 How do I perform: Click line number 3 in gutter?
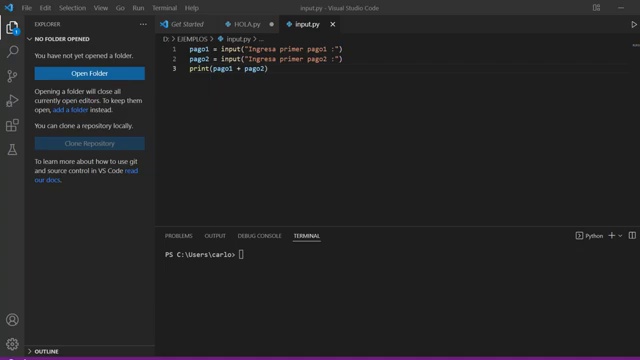(174, 69)
